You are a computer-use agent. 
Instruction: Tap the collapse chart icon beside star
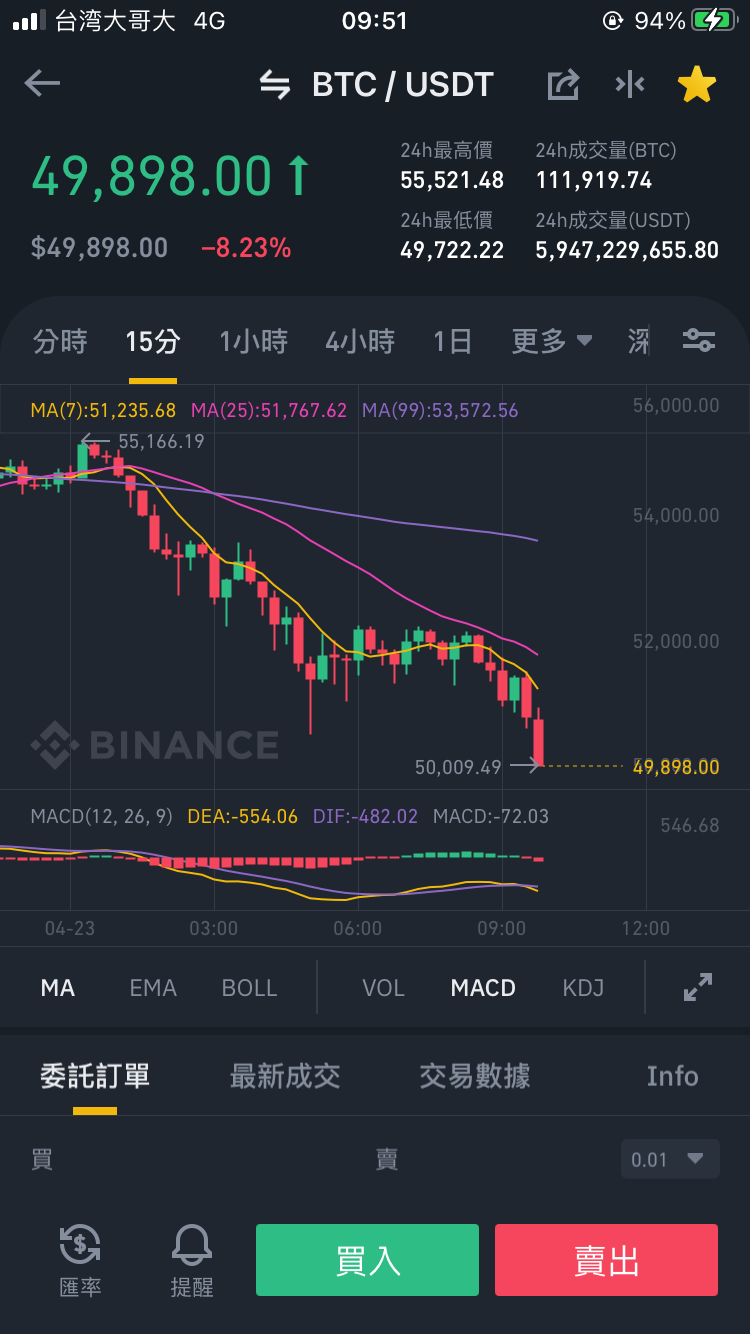pyautogui.click(x=630, y=85)
